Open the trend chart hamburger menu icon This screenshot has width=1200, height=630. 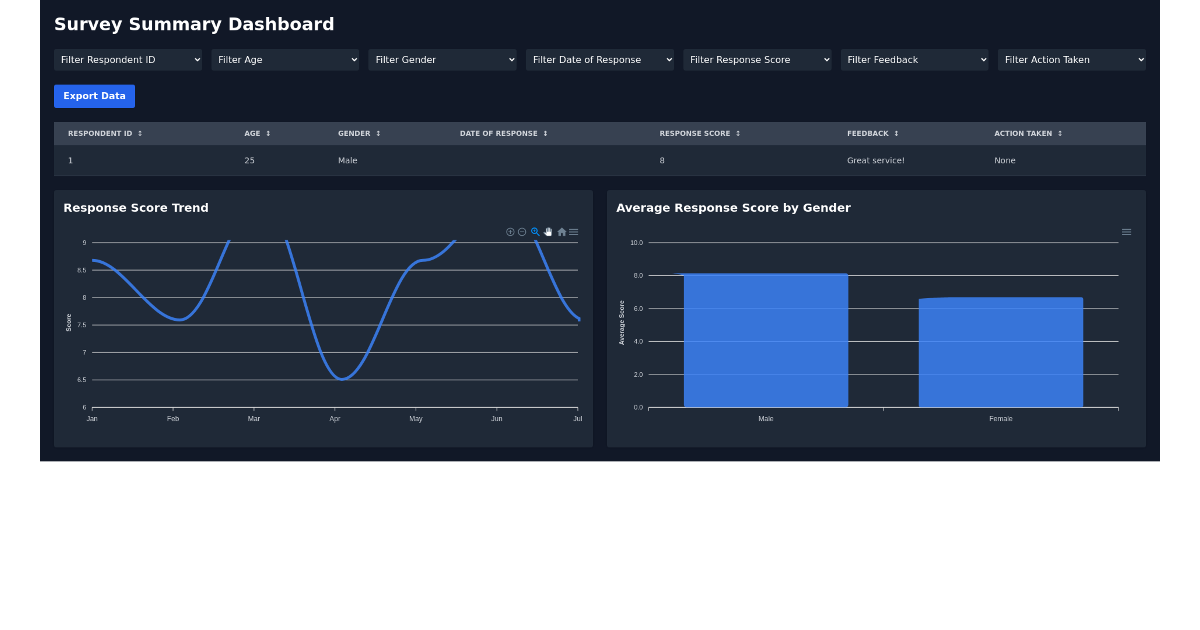point(573,231)
